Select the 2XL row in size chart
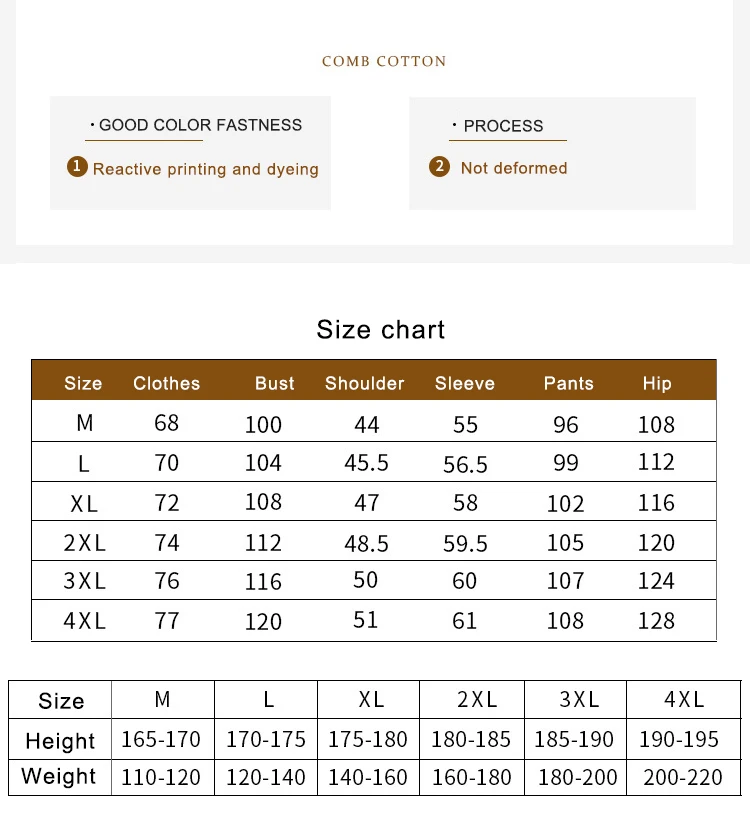The image size is (750, 826). tap(85, 543)
